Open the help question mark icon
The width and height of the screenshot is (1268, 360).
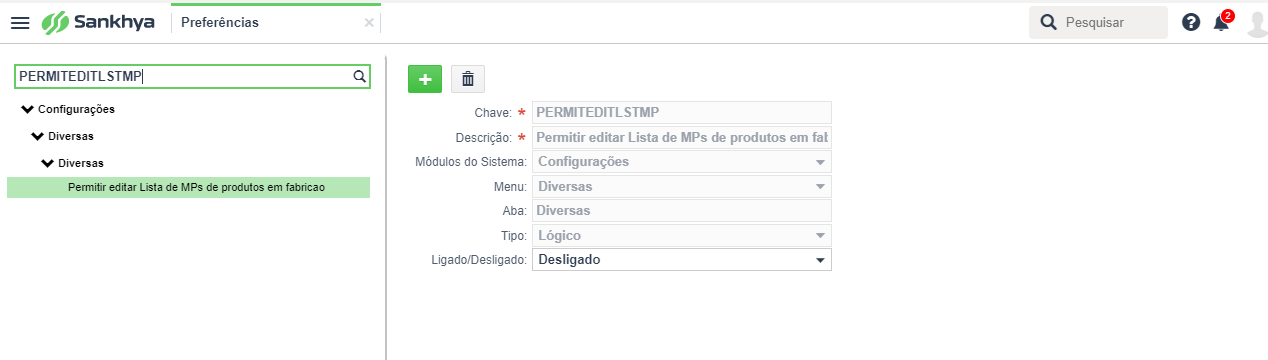pyautogui.click(x=1191, y=22)
